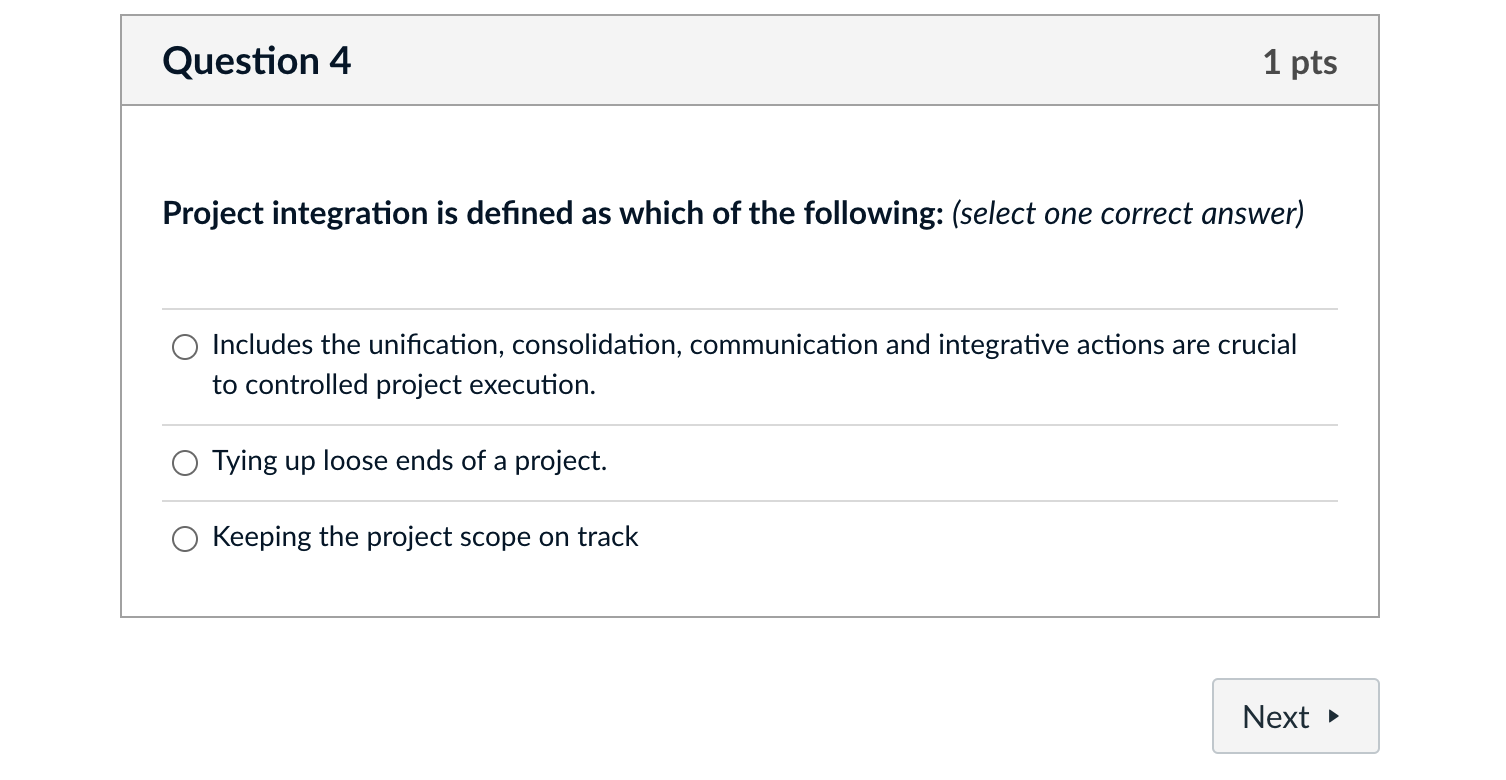Click the right-arrow icon inside Next button
Screen dimensions: 1506x780
point(1336,716)
